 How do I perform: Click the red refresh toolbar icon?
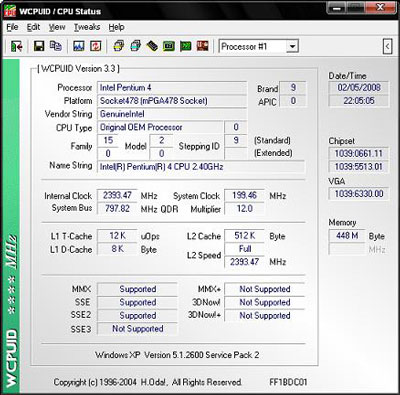point(96,46)
